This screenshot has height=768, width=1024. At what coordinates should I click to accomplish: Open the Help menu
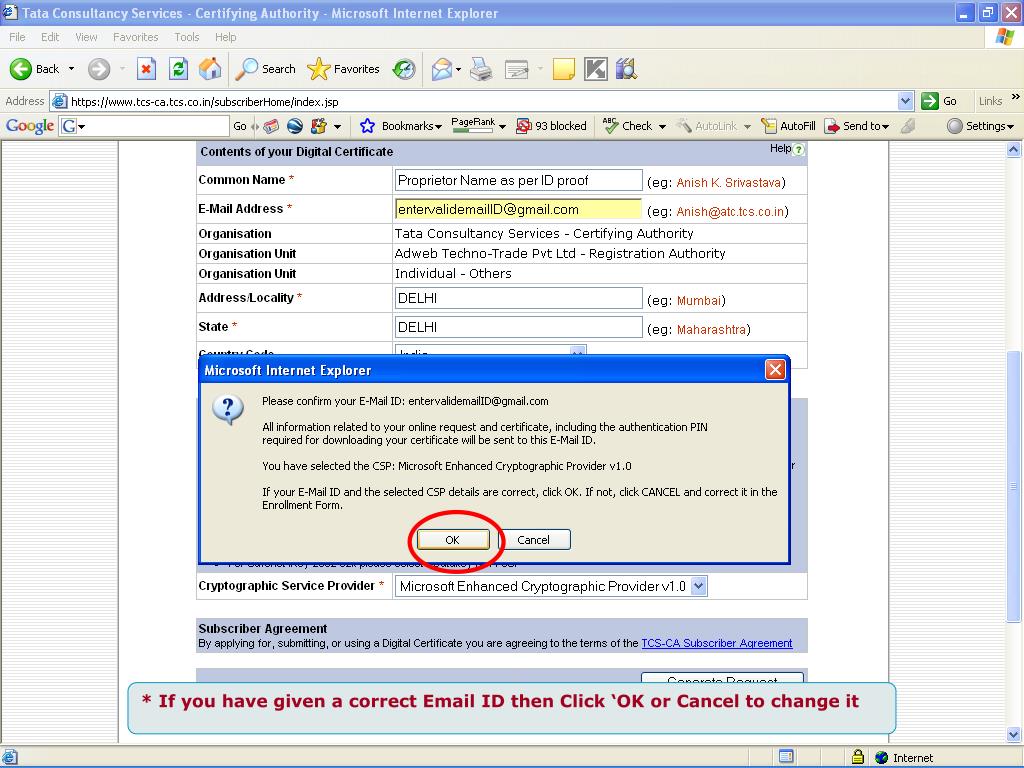[x=225, y=37]
